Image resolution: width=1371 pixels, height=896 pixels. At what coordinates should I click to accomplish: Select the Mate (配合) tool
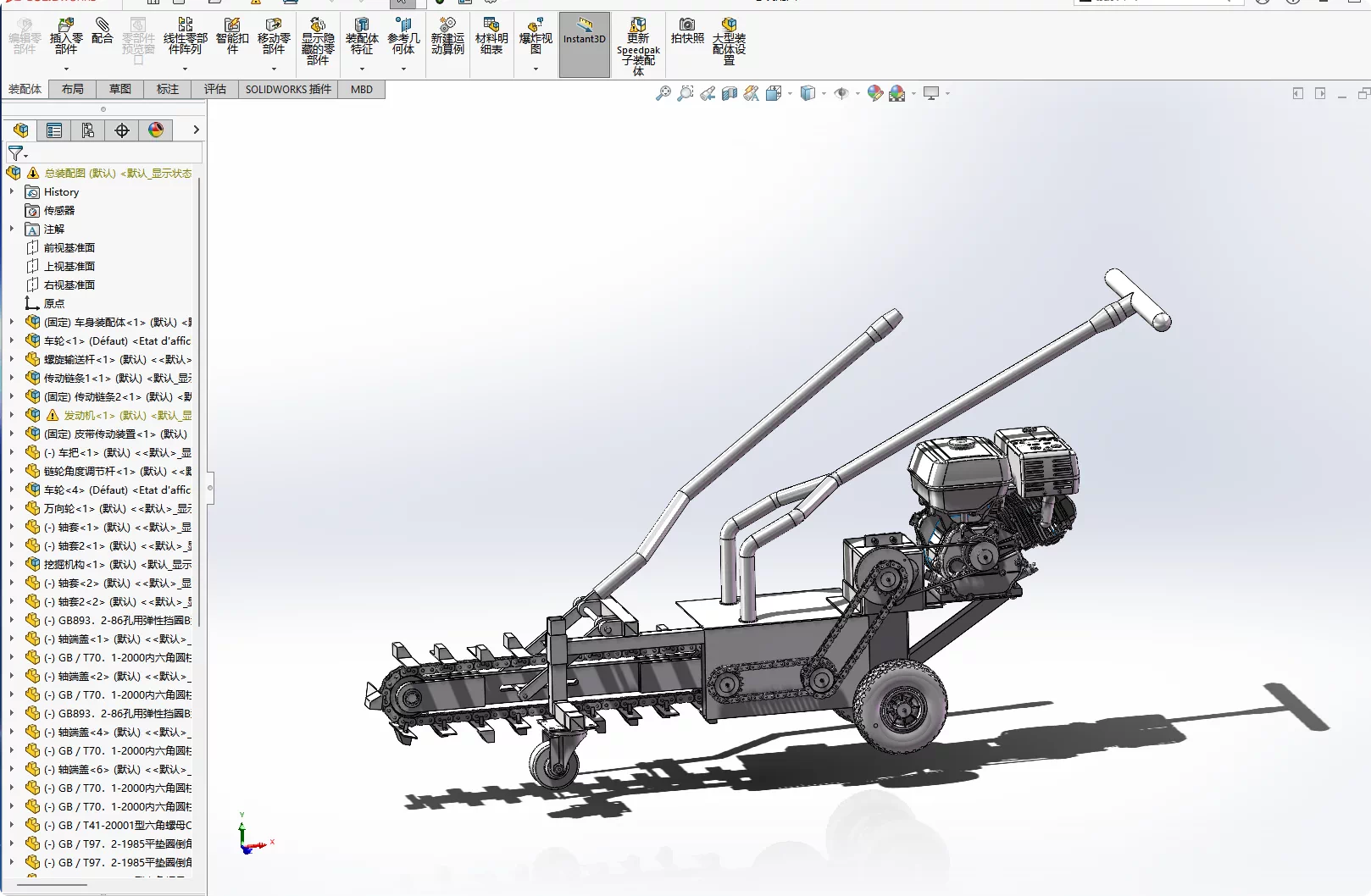tap(103, 31)
